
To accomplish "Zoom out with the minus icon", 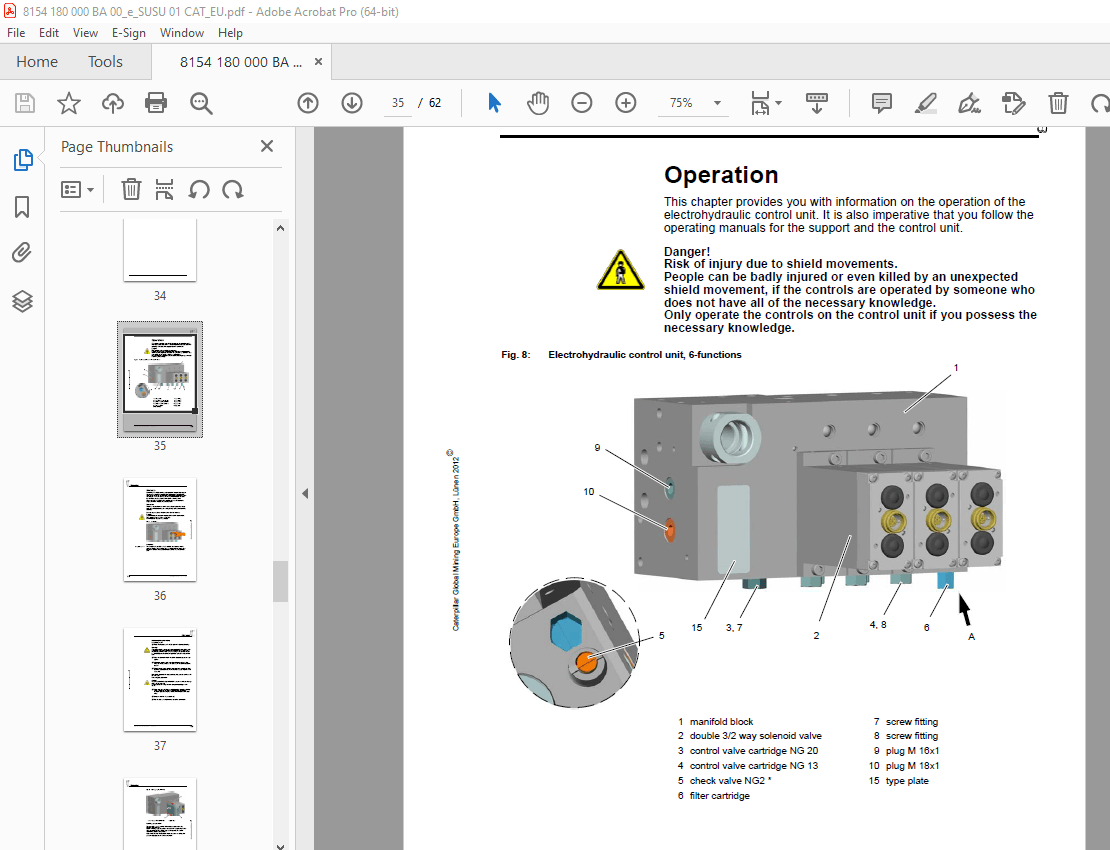I will (x=582, y=103).
